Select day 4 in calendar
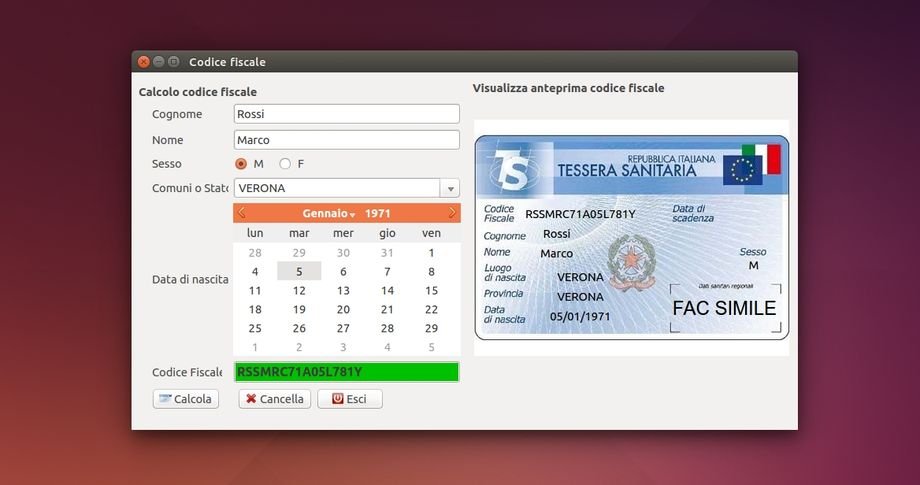This screenshot has width=920, height=485. pyautogui.click(x=255, y=272)
